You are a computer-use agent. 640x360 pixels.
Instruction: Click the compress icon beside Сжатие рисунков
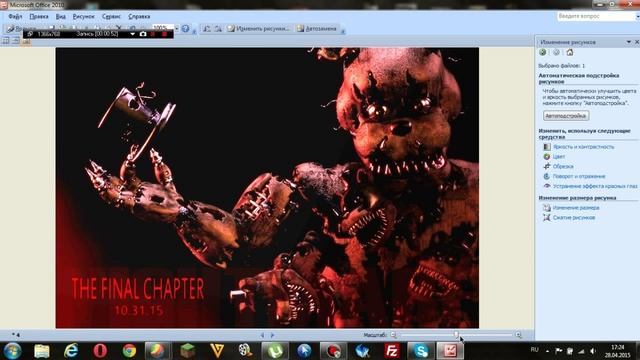(x=547, y=218)
